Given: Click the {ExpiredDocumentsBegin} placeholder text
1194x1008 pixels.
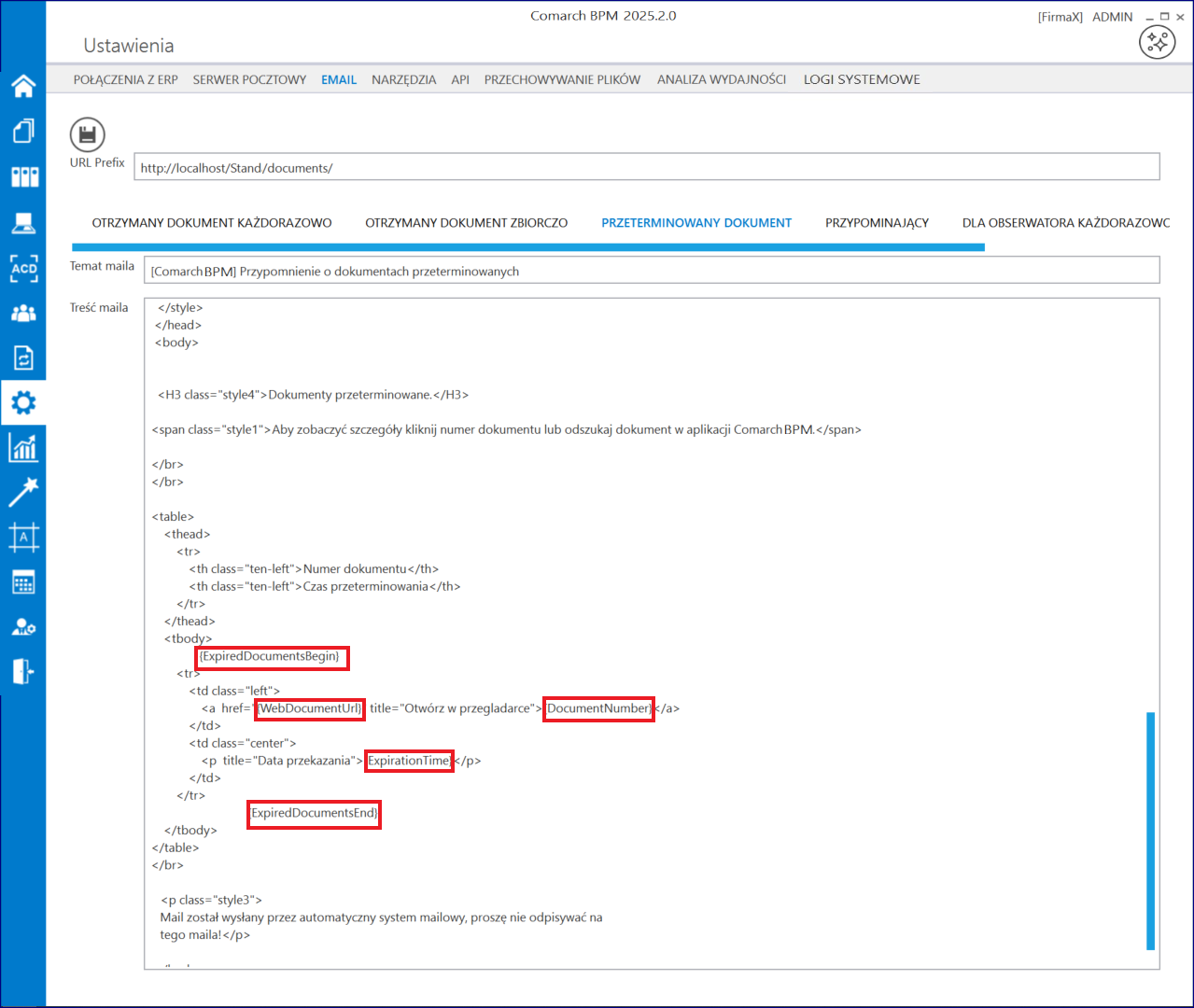Looking at the screenshot, I should (271, 656).
